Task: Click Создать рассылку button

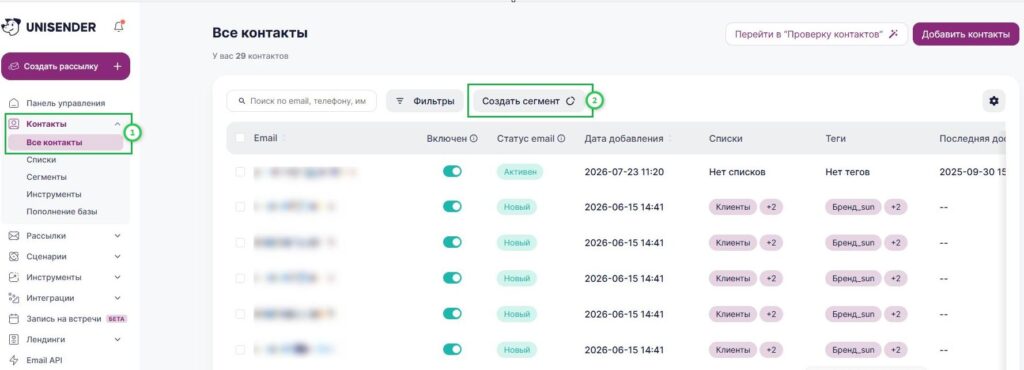Action: 65,67
